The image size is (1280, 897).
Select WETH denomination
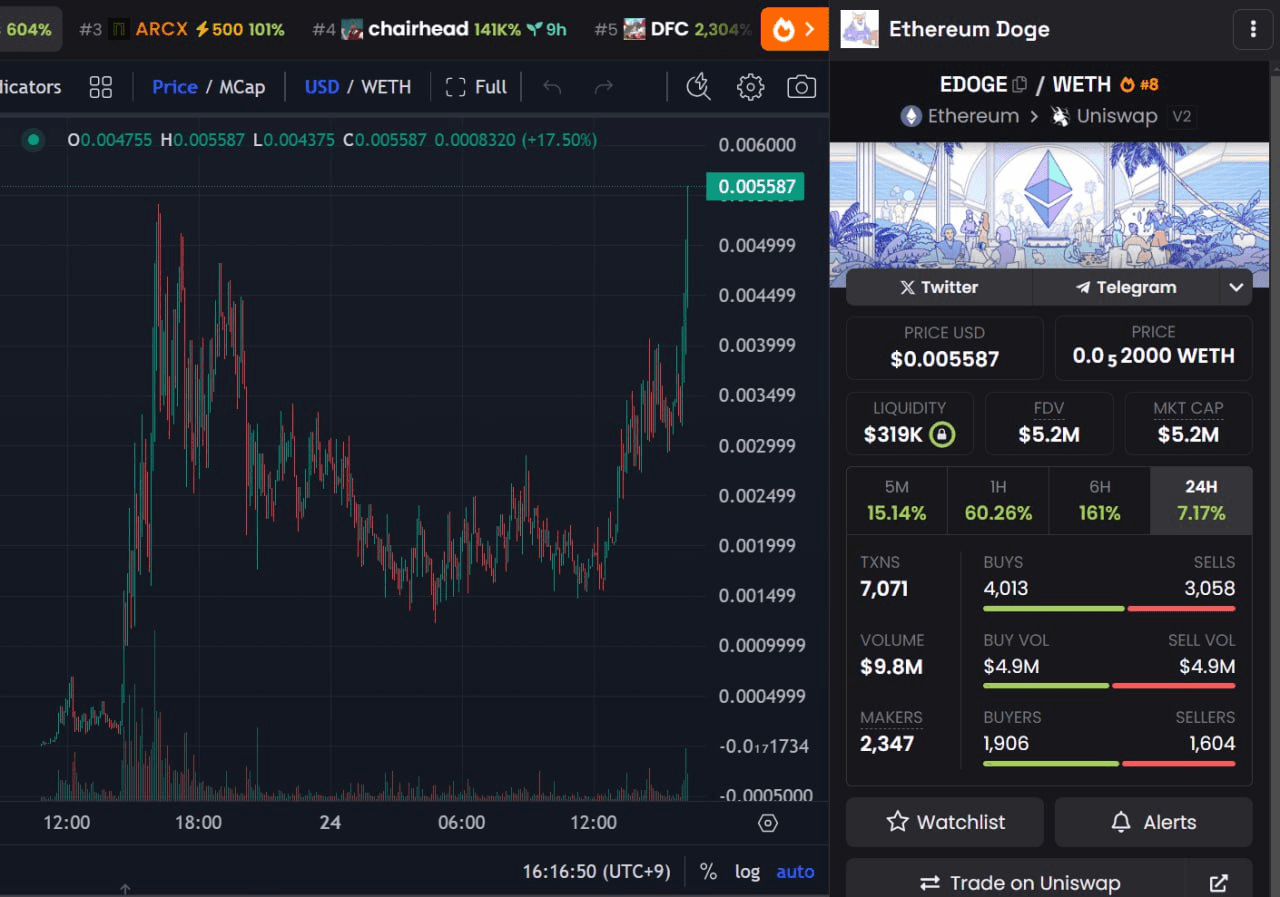(x=386, y=87)
